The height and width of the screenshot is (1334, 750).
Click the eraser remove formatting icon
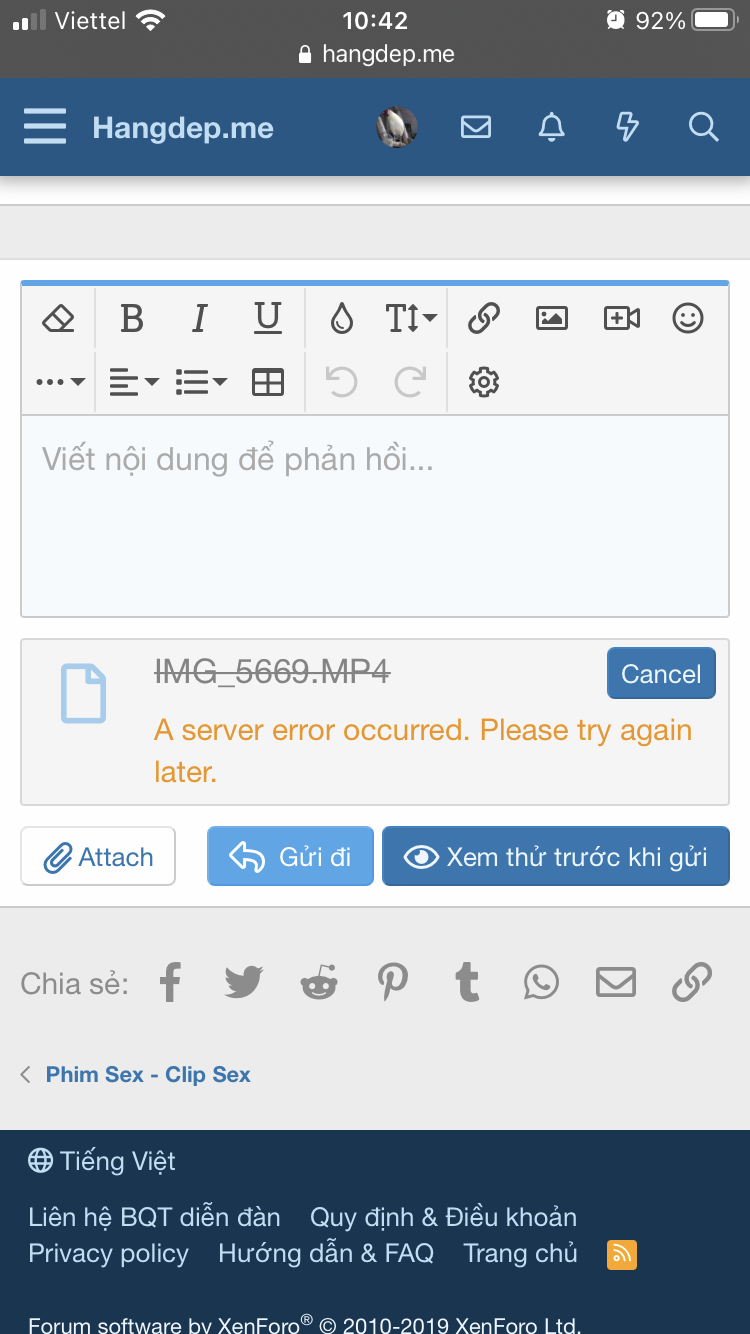tap(59, 319)
